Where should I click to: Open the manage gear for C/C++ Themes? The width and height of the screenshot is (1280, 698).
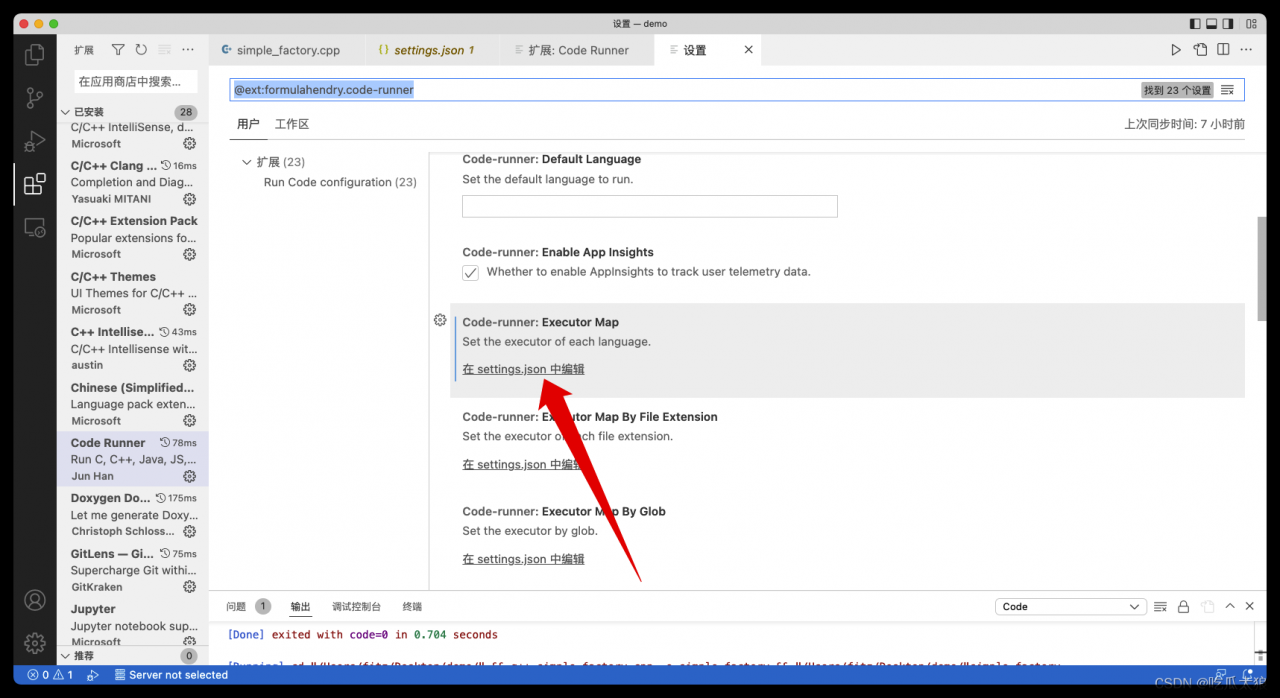click(189, 310)
